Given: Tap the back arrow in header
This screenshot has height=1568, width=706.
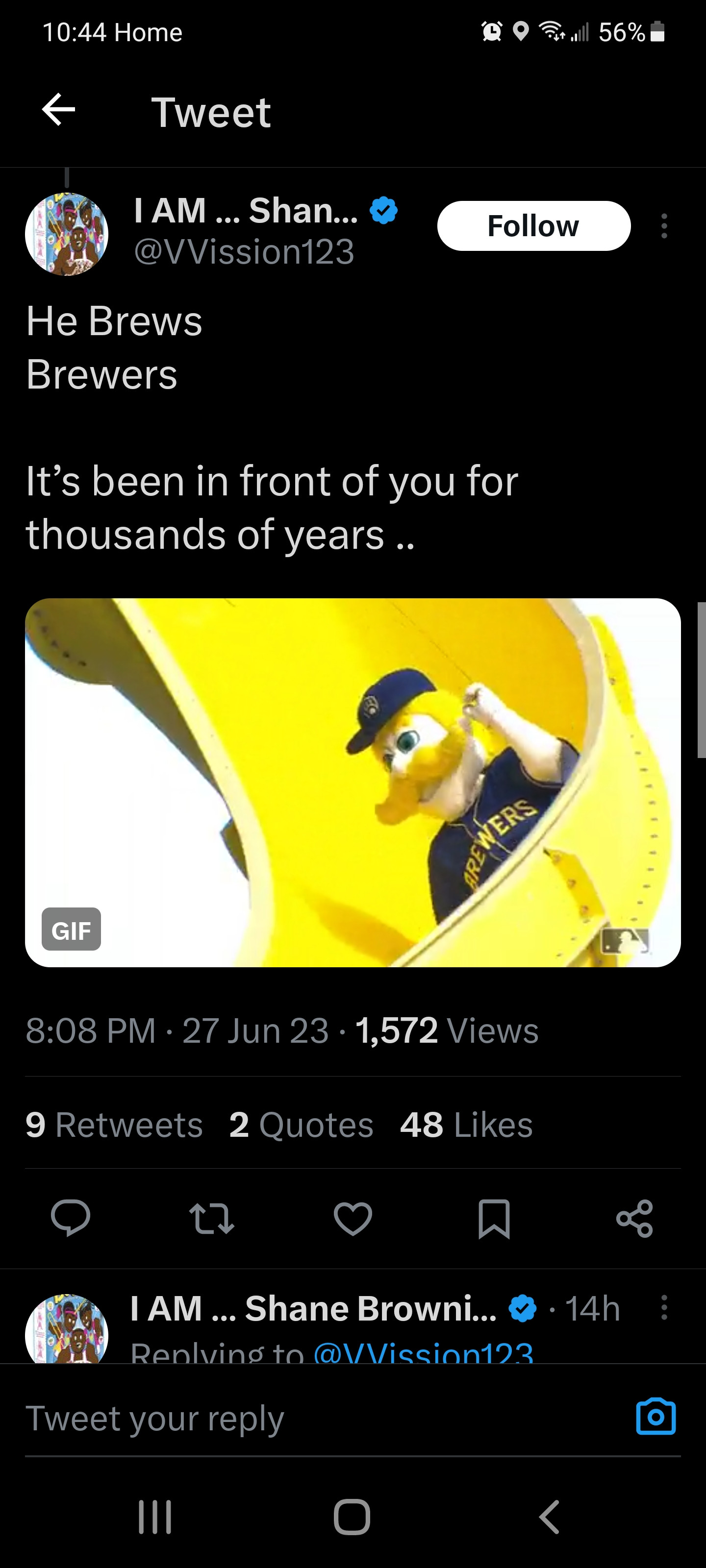Looking at the screenshot, I should [x=58, y=110].
